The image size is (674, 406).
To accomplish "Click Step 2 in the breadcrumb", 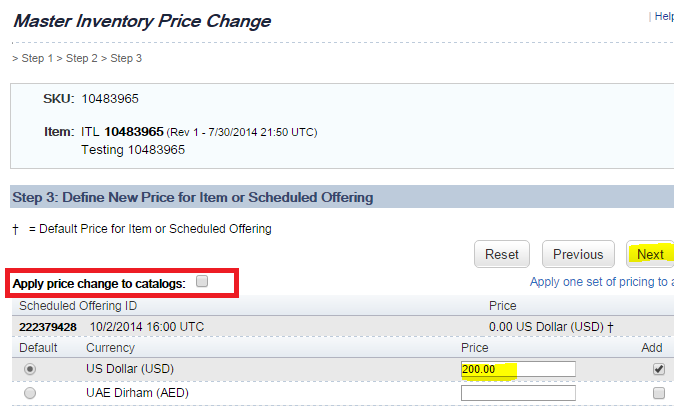I will [x=82, y=58].
